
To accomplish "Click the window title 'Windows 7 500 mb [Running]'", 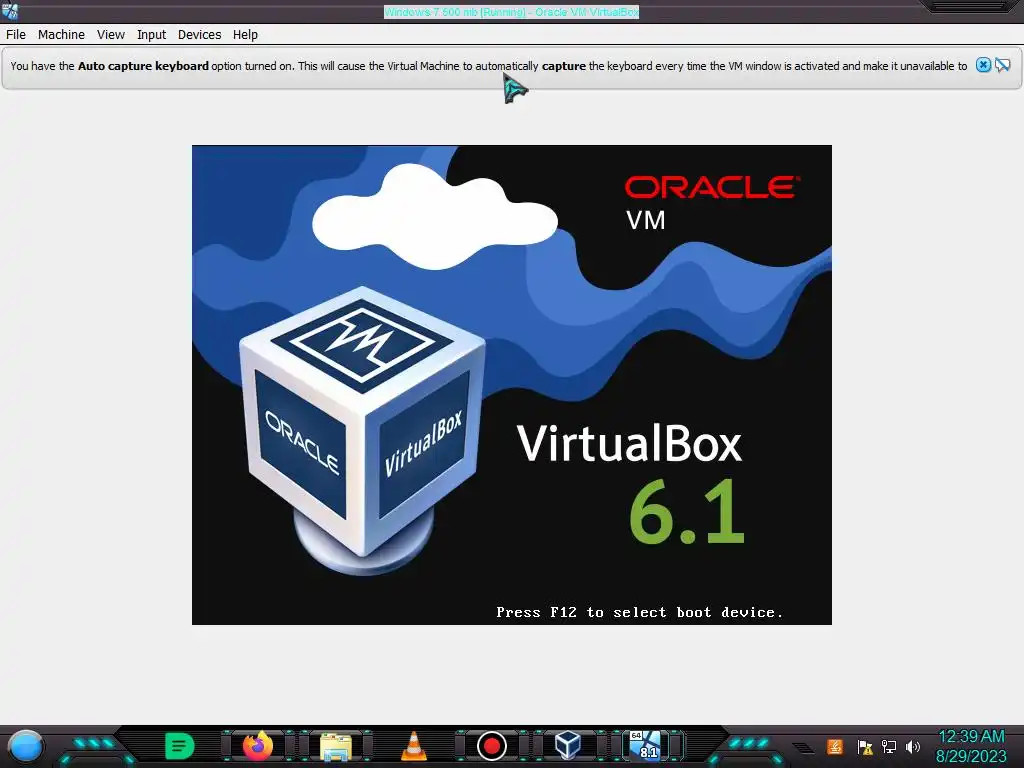I will coord(455,12).
